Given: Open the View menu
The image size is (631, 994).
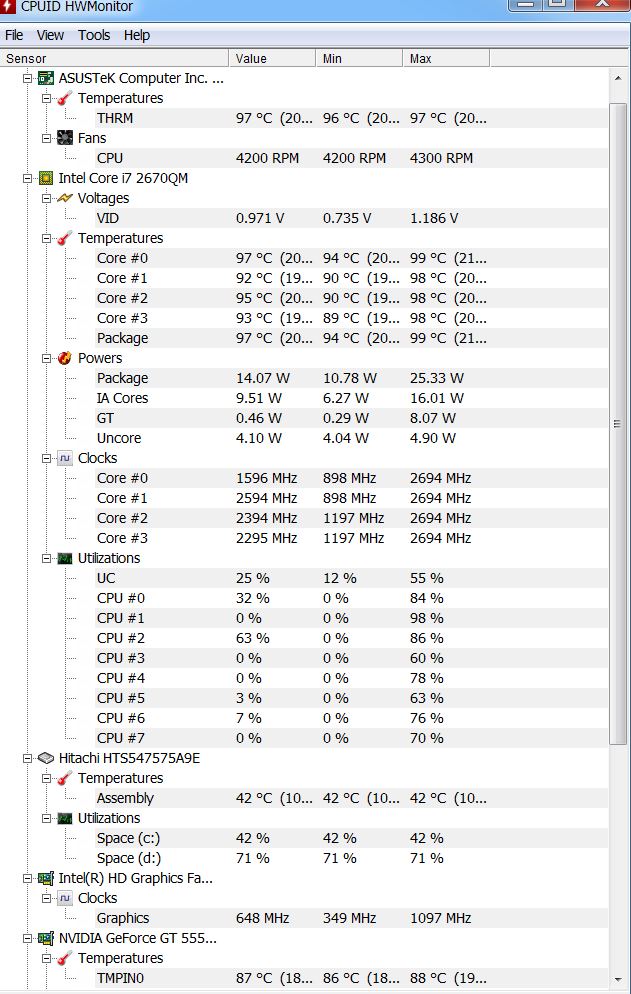Looking at the screenshot, I should click(x=50, y=35).
